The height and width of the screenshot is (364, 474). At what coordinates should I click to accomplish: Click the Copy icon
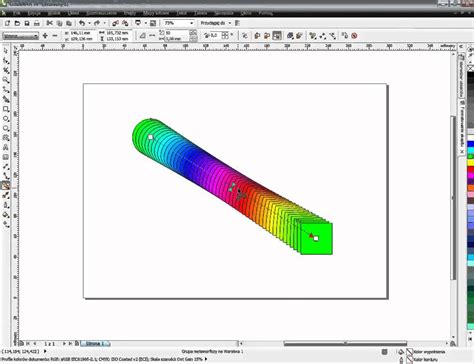(x=59, y=23)
